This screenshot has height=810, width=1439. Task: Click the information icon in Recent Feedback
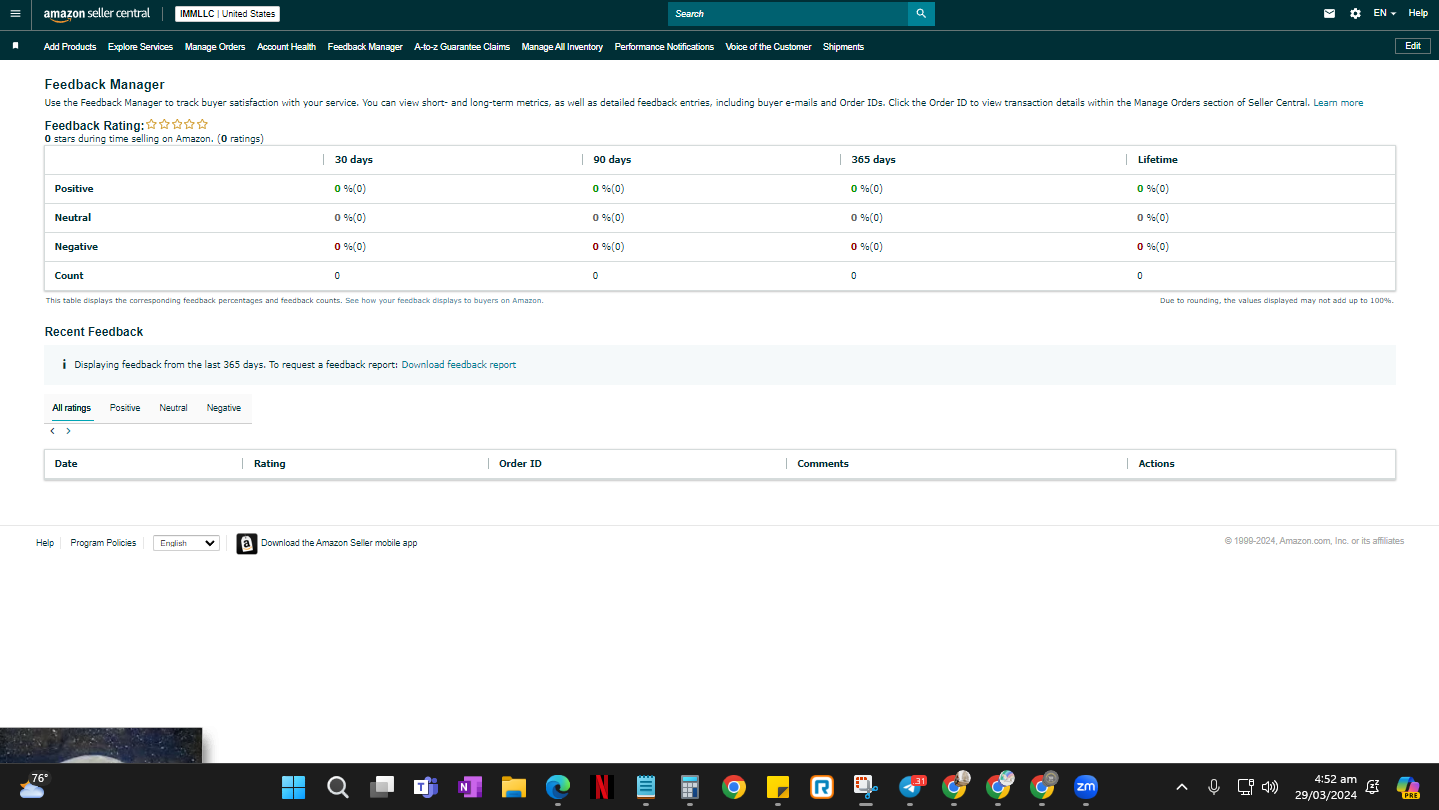click(x=64, y=365)
